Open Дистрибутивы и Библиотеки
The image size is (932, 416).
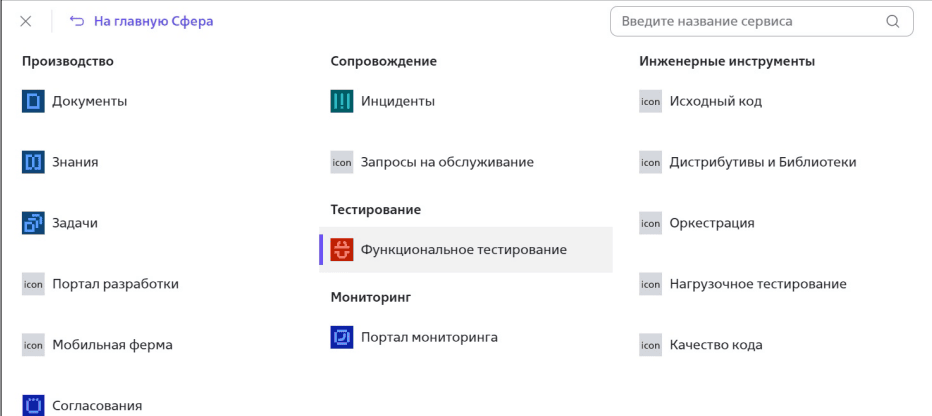coord(762,162)
